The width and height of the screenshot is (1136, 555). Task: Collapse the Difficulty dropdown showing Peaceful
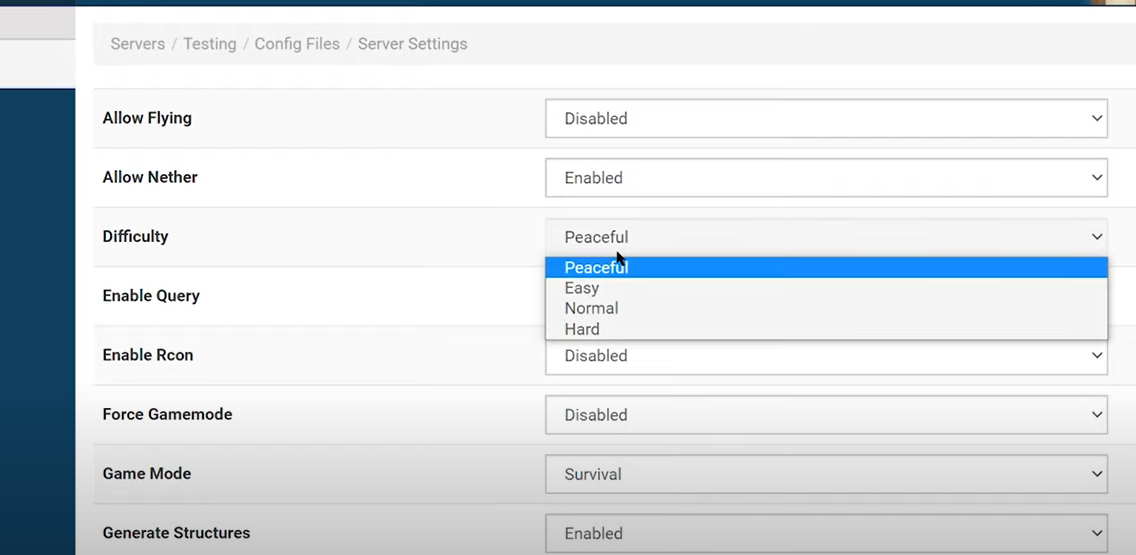click(825, 237)
